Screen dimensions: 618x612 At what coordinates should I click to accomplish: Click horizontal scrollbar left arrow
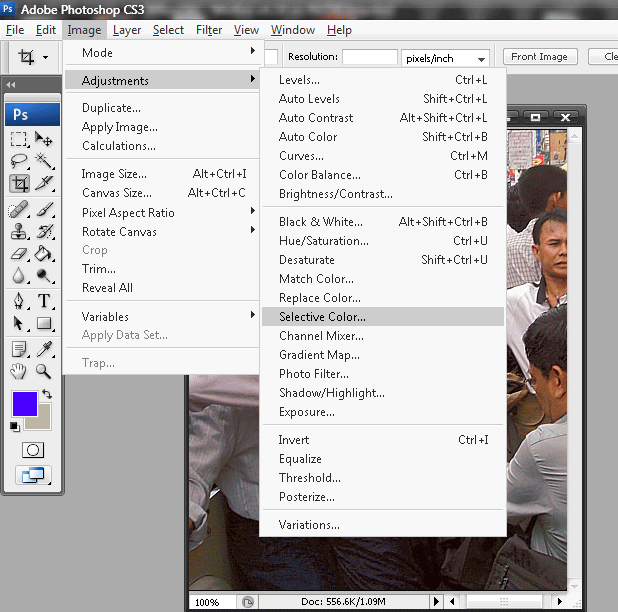(452, 601)
